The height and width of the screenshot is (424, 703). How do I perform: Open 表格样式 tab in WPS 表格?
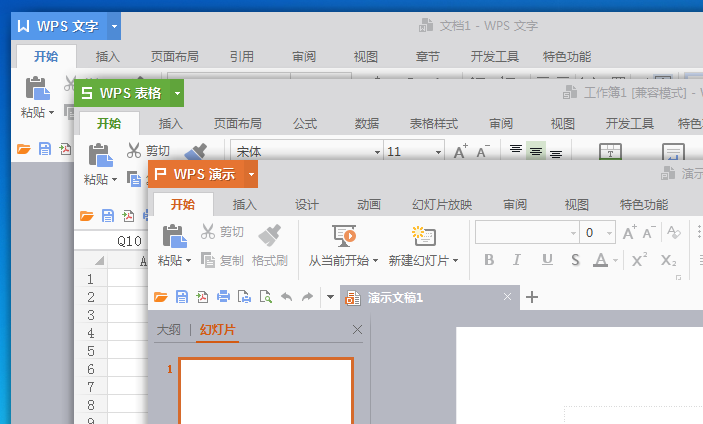click(434, 124)
